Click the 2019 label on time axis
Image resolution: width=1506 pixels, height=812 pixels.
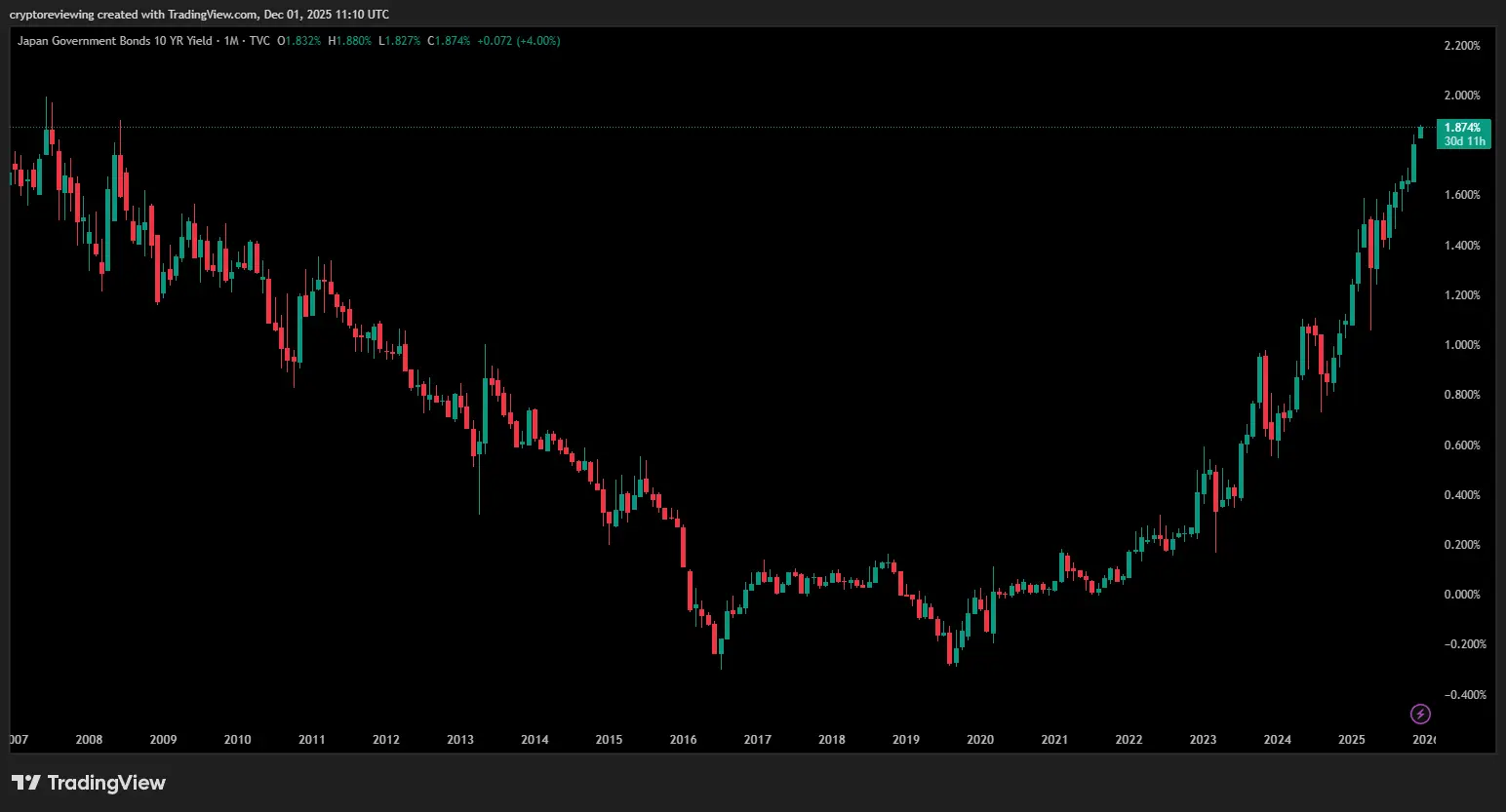click(x=906, y=740)
